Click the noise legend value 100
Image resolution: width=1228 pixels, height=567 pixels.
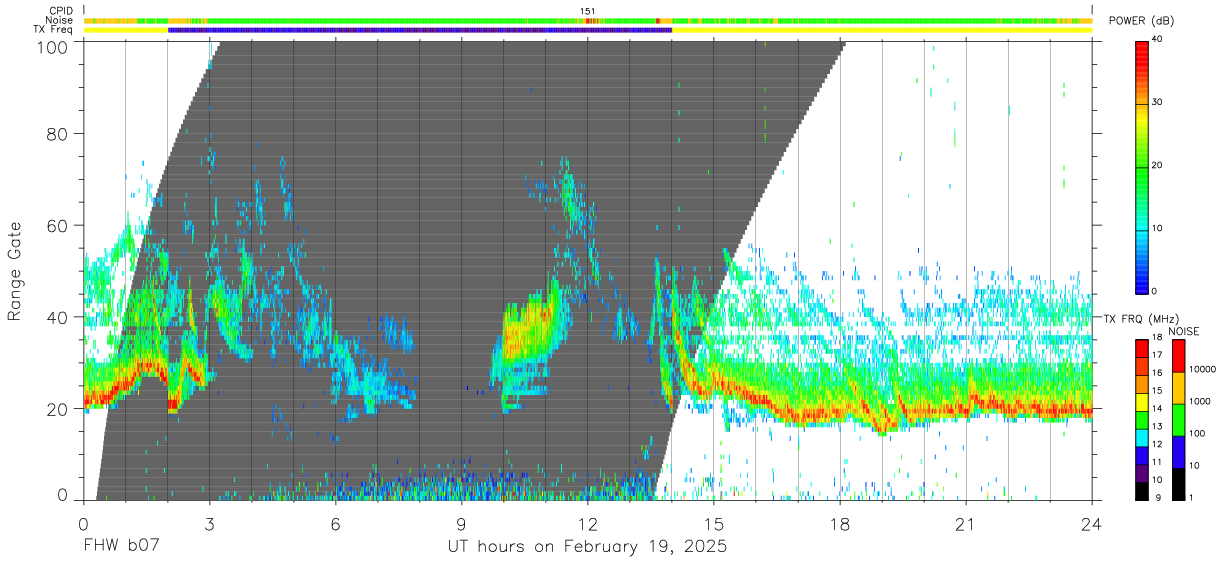coord(1197,433)
